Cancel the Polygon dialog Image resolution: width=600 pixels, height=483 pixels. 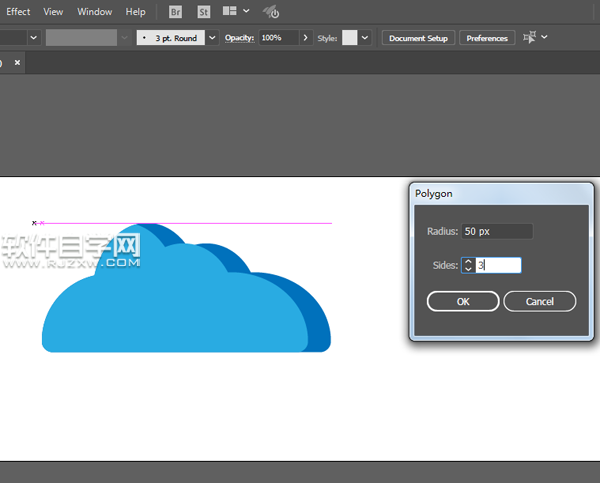coord(539,301)
